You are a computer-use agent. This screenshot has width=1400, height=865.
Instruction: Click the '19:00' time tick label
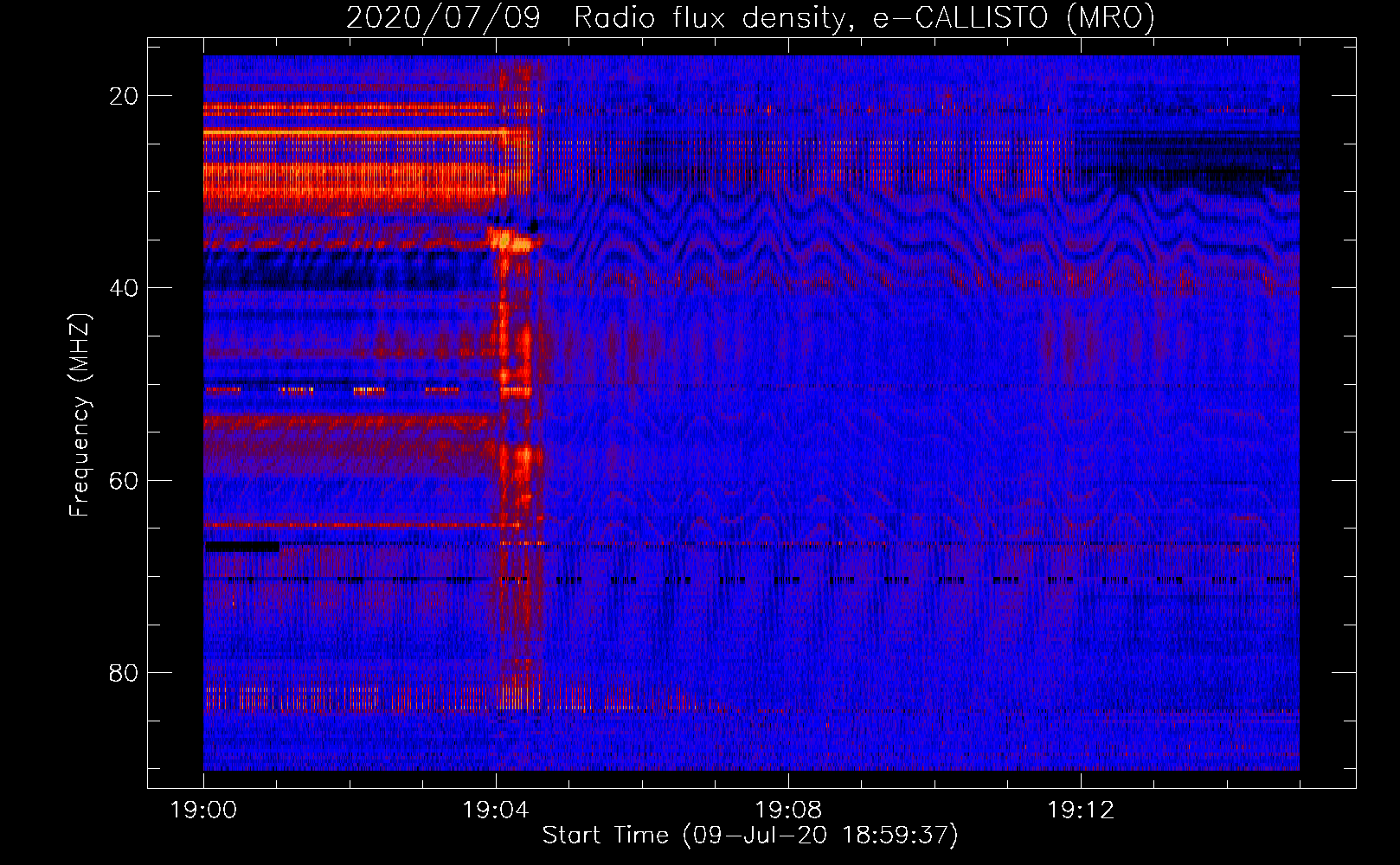203,811
